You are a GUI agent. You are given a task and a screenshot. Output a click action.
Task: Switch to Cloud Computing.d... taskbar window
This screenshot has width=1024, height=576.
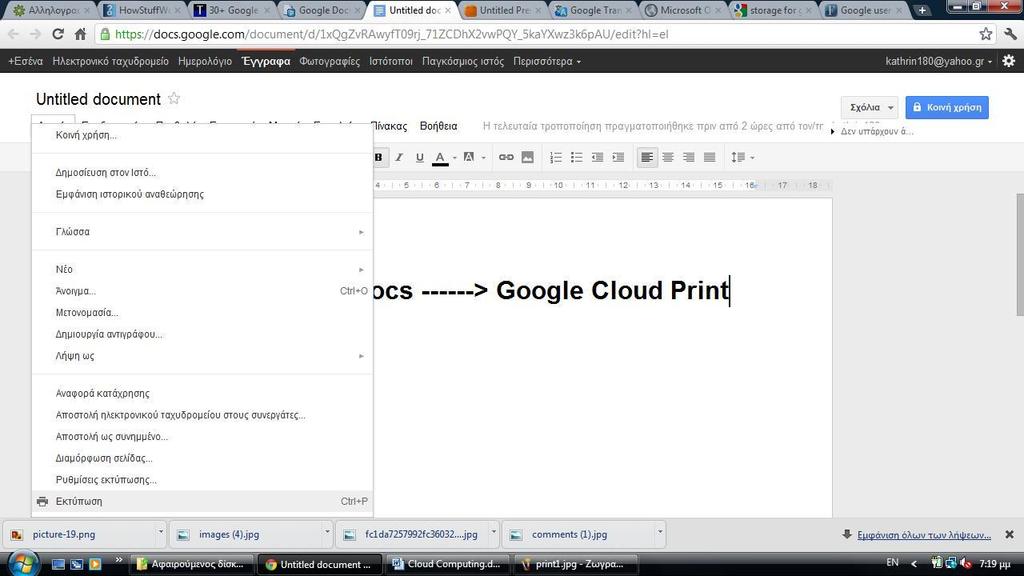coord(447,564)
